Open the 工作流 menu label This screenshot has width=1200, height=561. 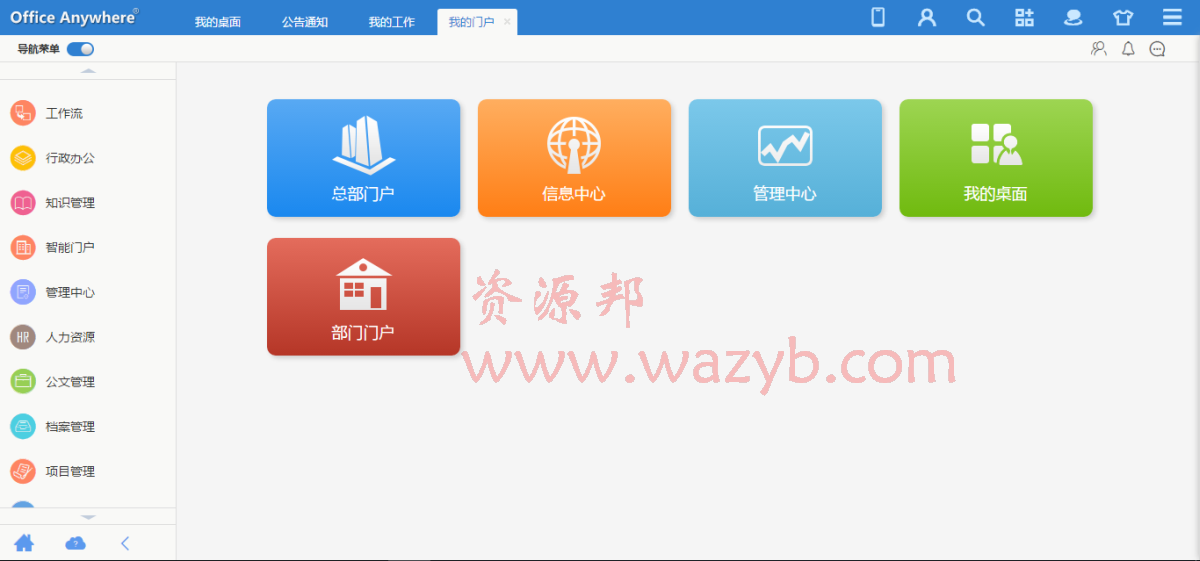(x=64, y=113)
